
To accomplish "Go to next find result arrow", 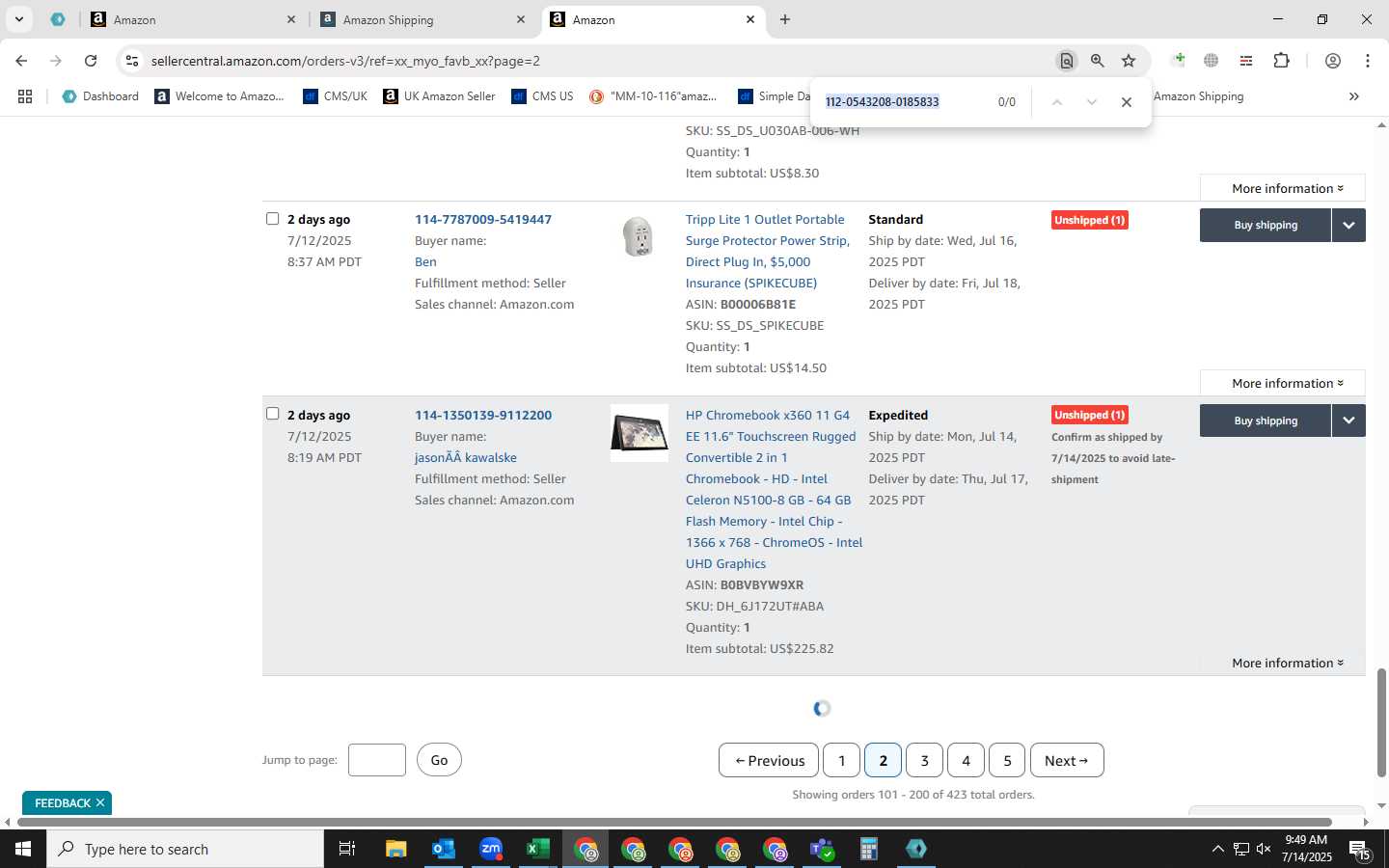I will (x=1092, y=102).
